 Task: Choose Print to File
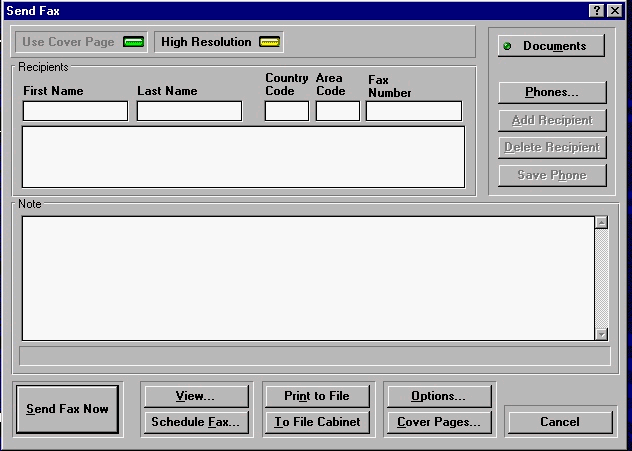click(318, 396)
